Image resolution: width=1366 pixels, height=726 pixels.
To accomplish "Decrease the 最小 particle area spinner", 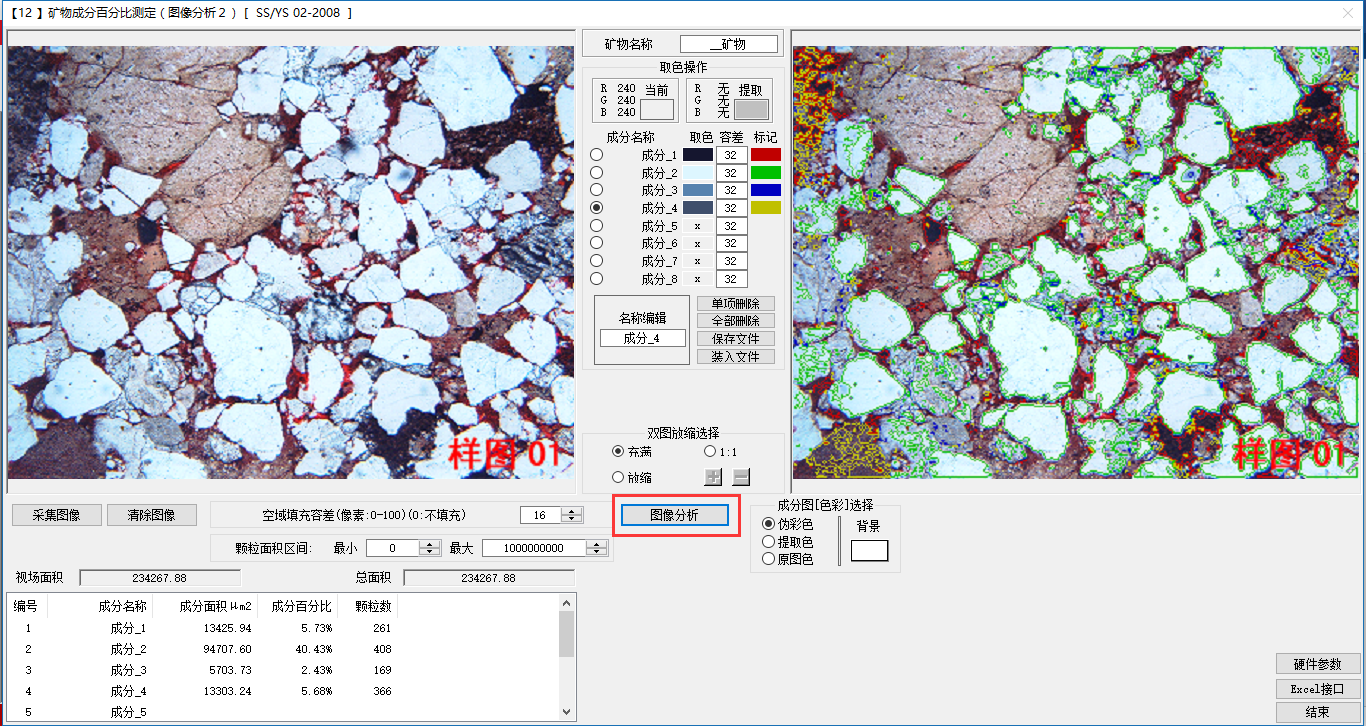I will (x=430, y=552).
